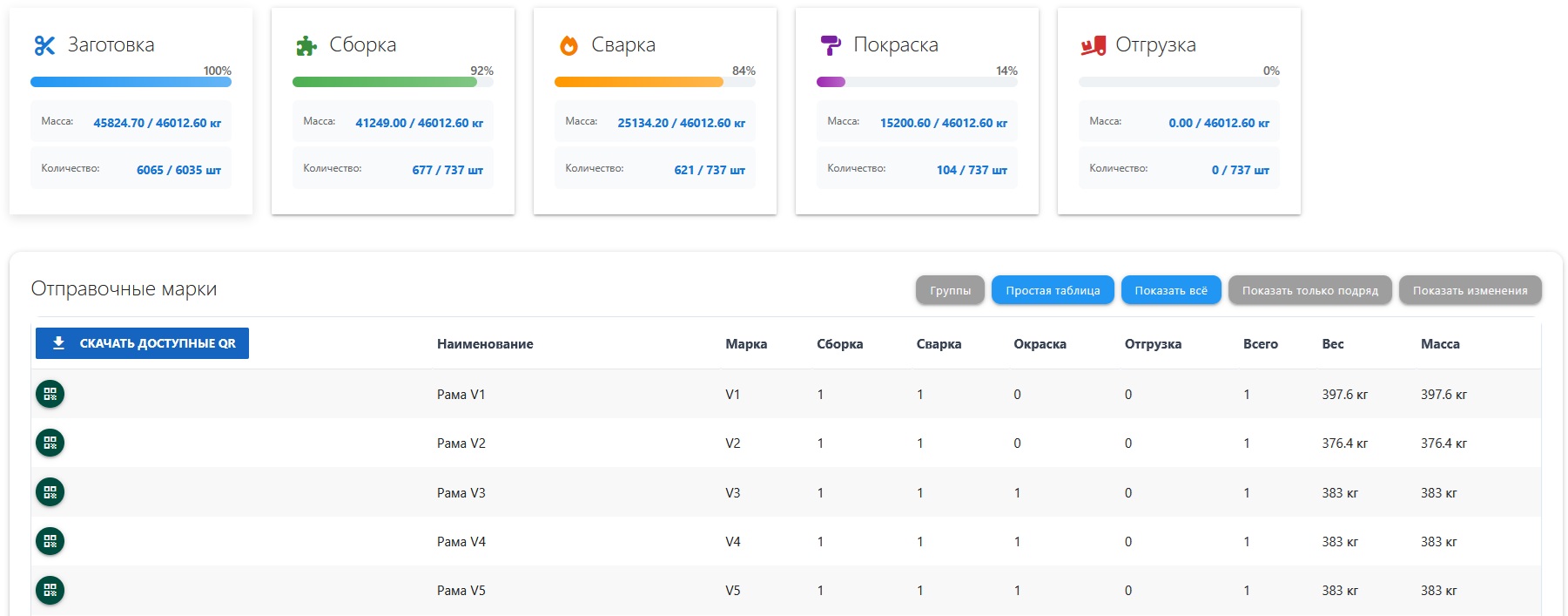Open the Рама V4 QR code icon

pyautogui.click(x=50, y=541)
